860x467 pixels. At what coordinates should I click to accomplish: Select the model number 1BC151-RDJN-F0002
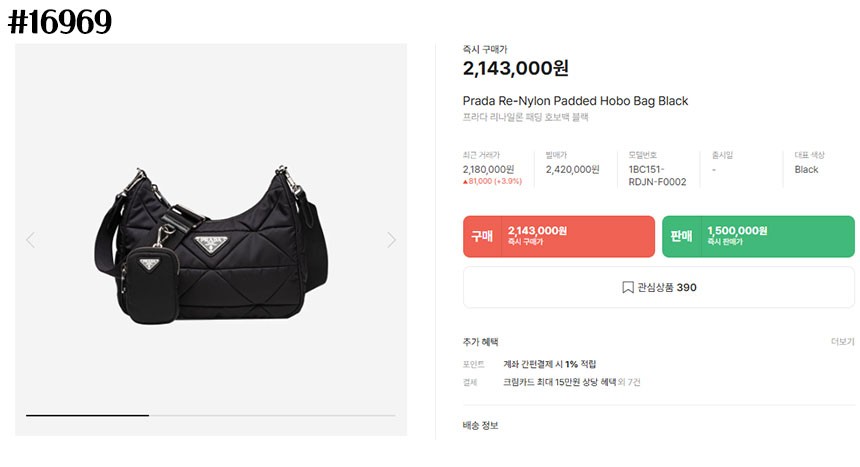click(x=657, y=176)
